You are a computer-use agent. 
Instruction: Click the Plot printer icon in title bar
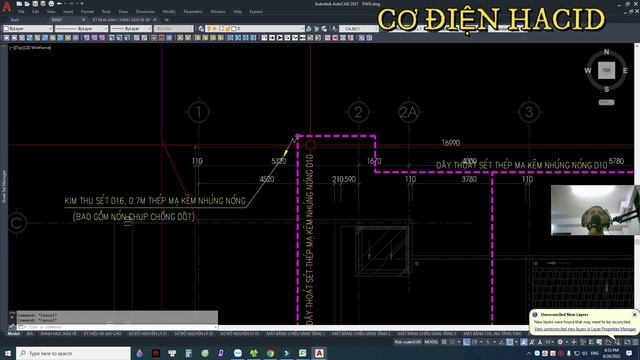51,4
